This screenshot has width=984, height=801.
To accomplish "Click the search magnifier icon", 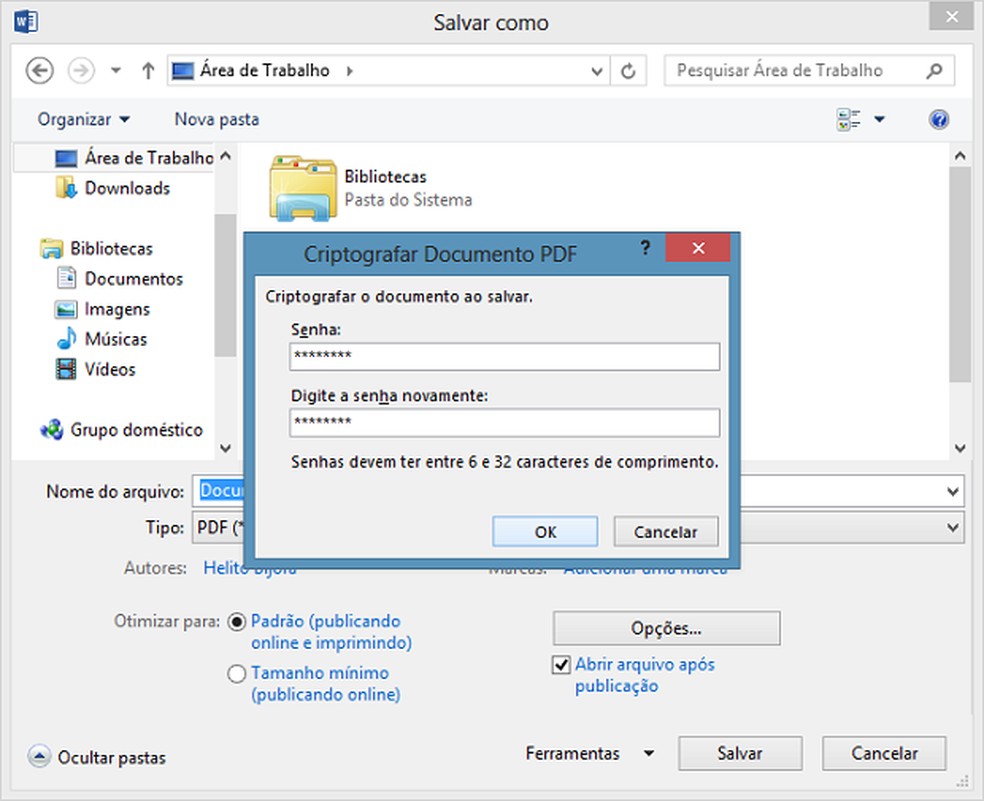I will (x=934, y=70).
